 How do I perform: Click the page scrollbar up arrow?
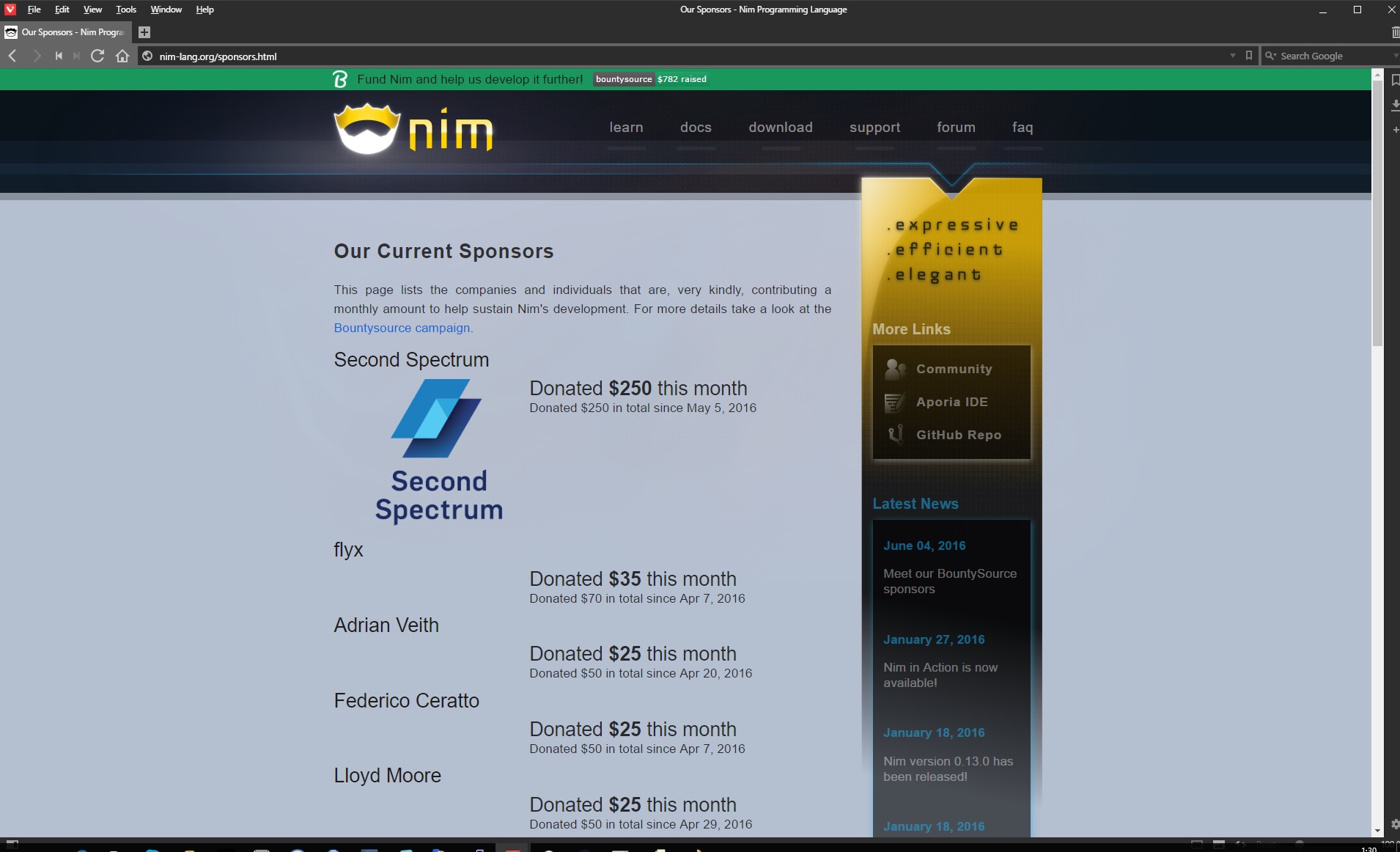tap(1377, 75)
